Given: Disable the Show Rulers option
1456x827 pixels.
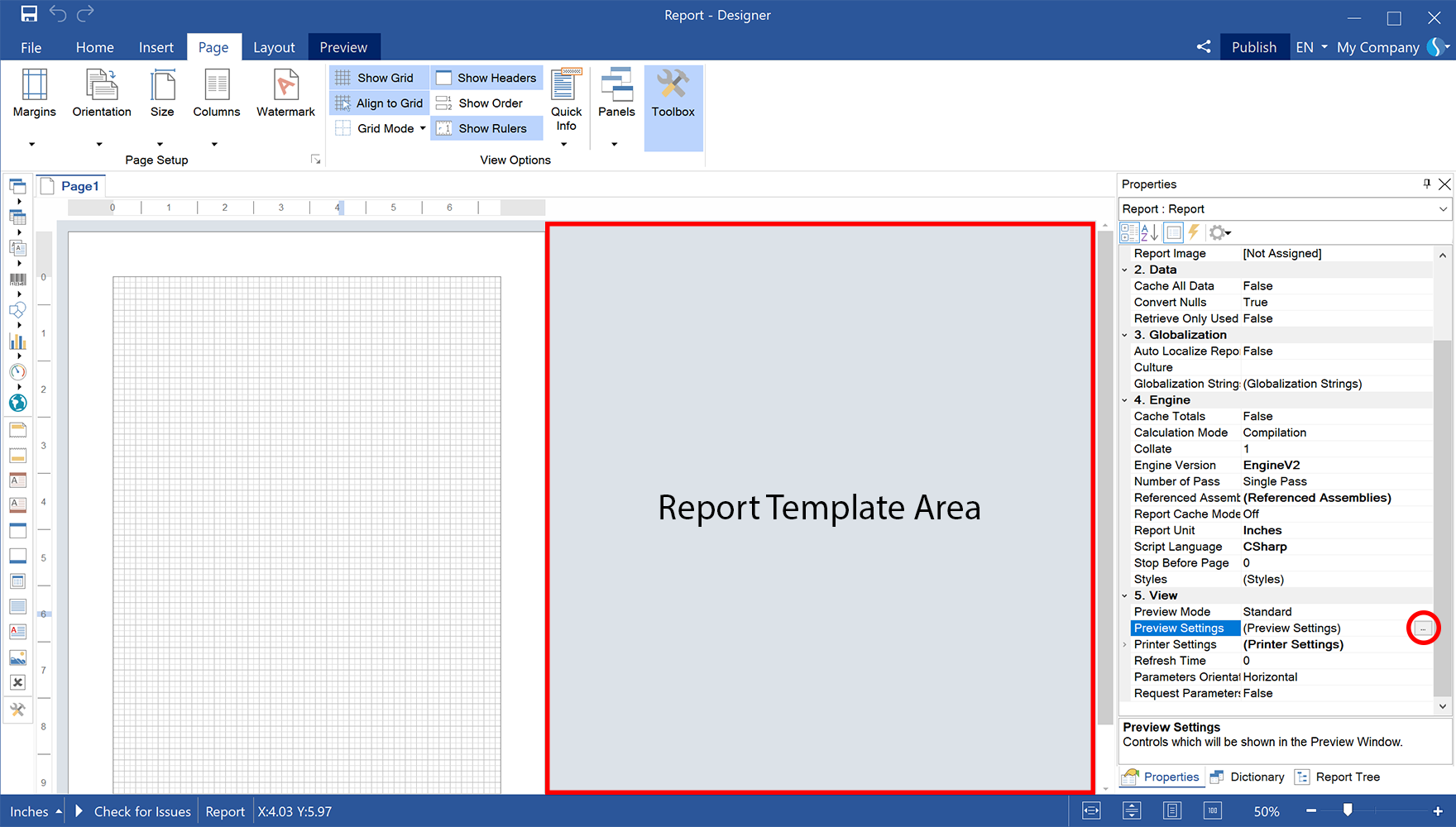Looking at the screenshot, I should (486, 128).
